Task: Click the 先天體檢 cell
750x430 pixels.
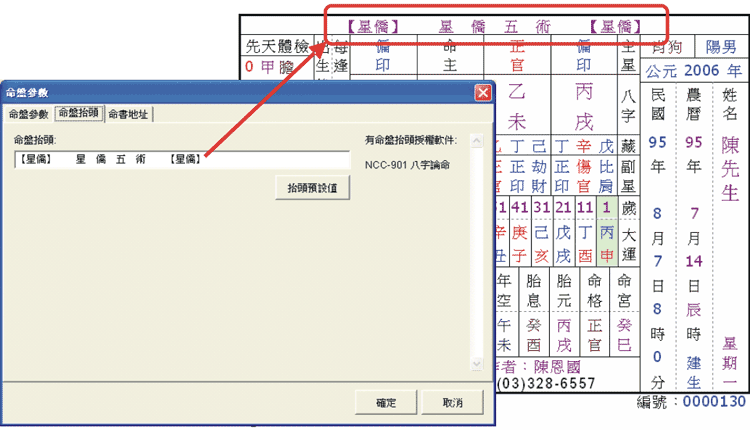Action: (276, 47)
